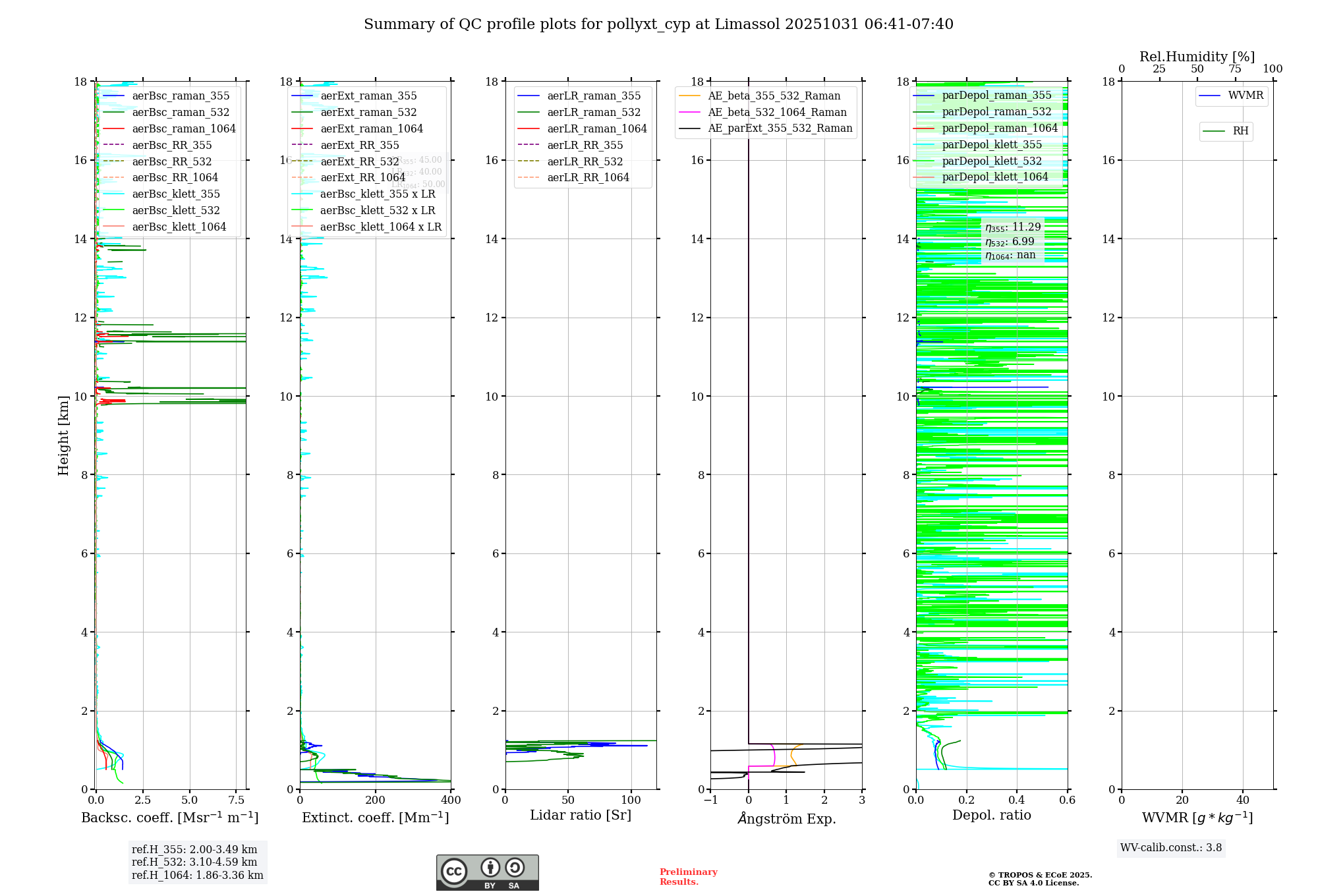This screenshot has height=896, width=1318.
Task: Click the eta 355 value annotation
Action: point(1013,227)
